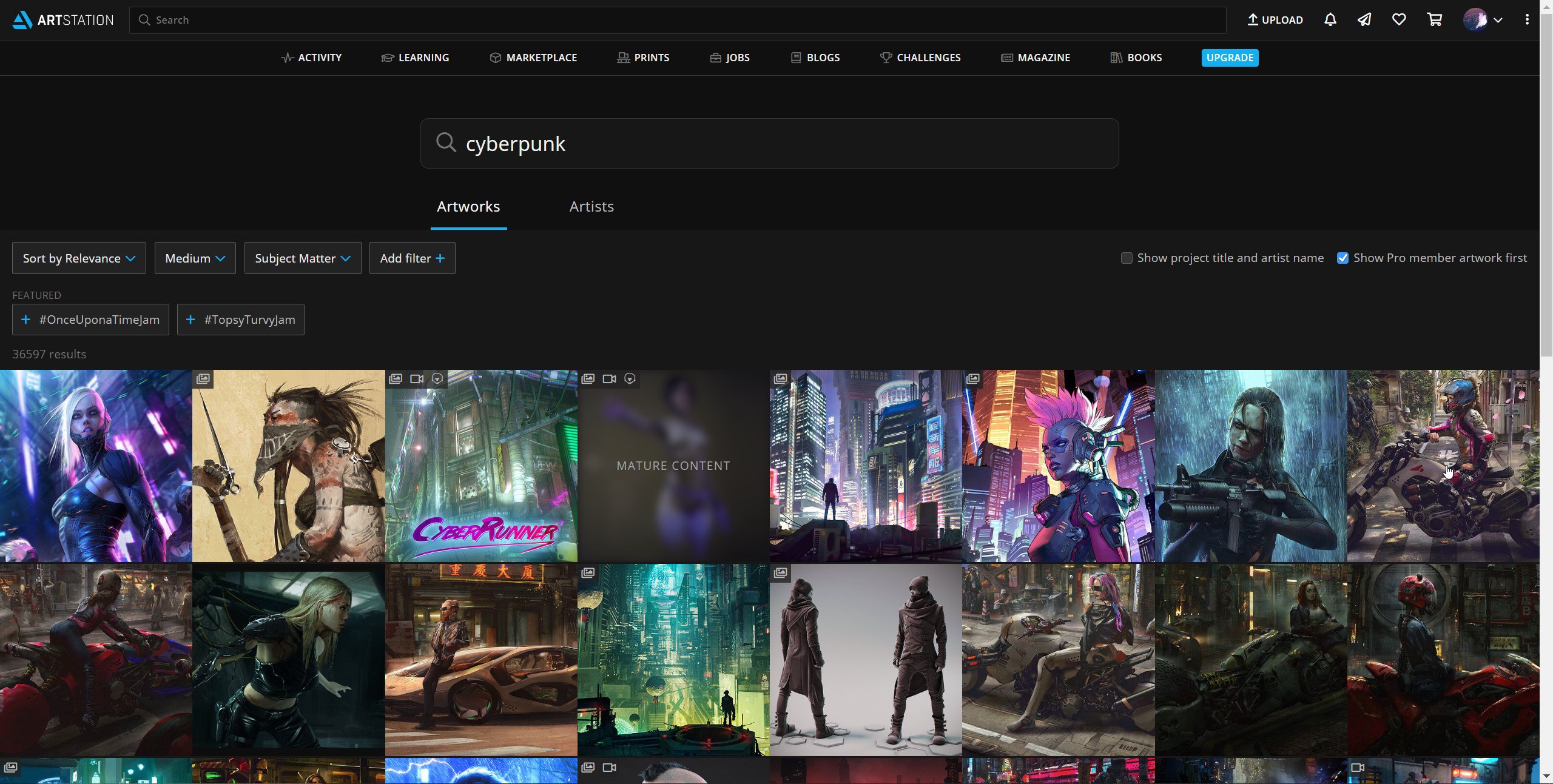Viewport: 1553px width, 784px height.
Task: Add the #OnceUponaTimeJam featured tag
Action: pyautogui.click(x=90, y=320)
